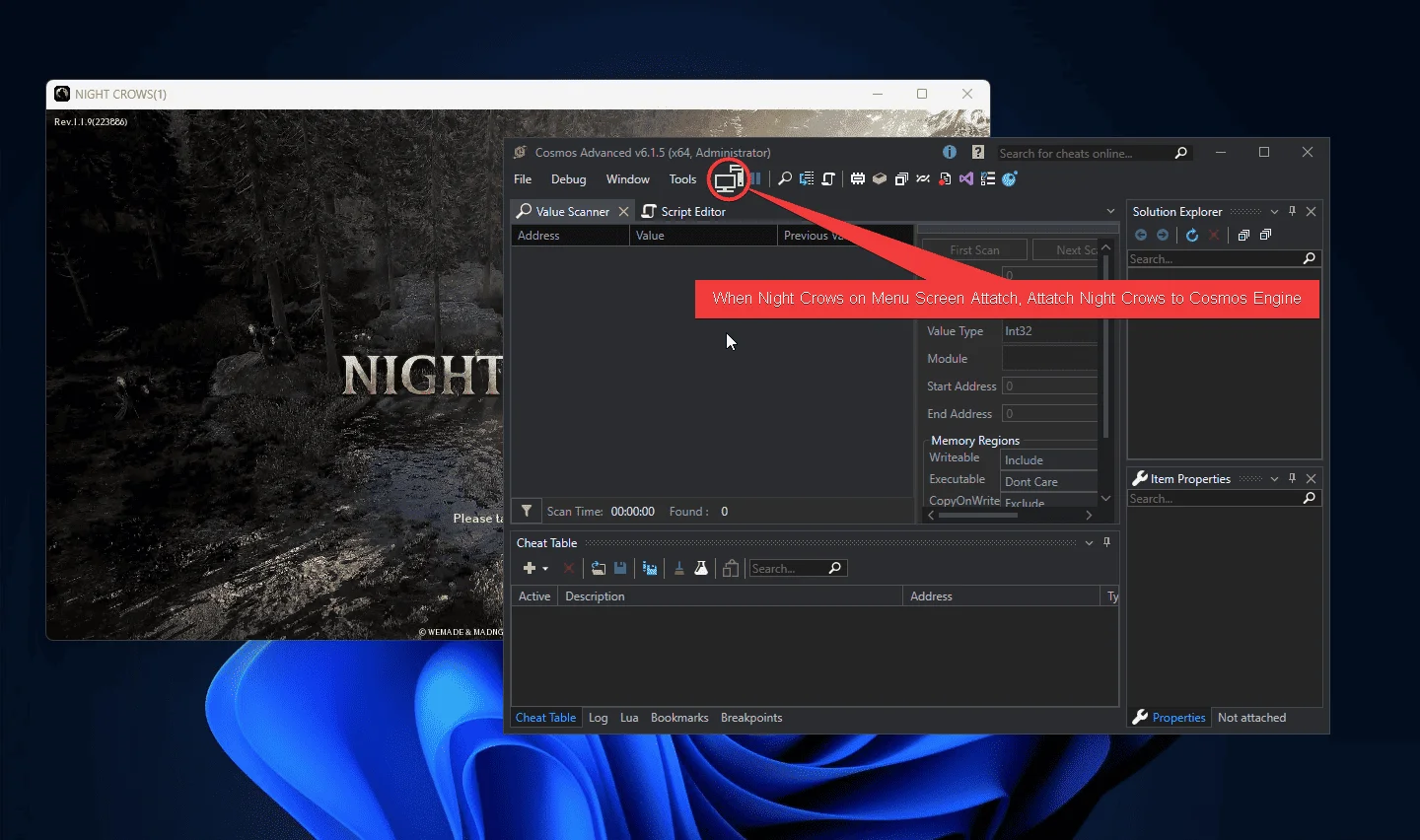1420x840 pixels.
Task: Go forward in Solution Explorer
Action: 1163,235
